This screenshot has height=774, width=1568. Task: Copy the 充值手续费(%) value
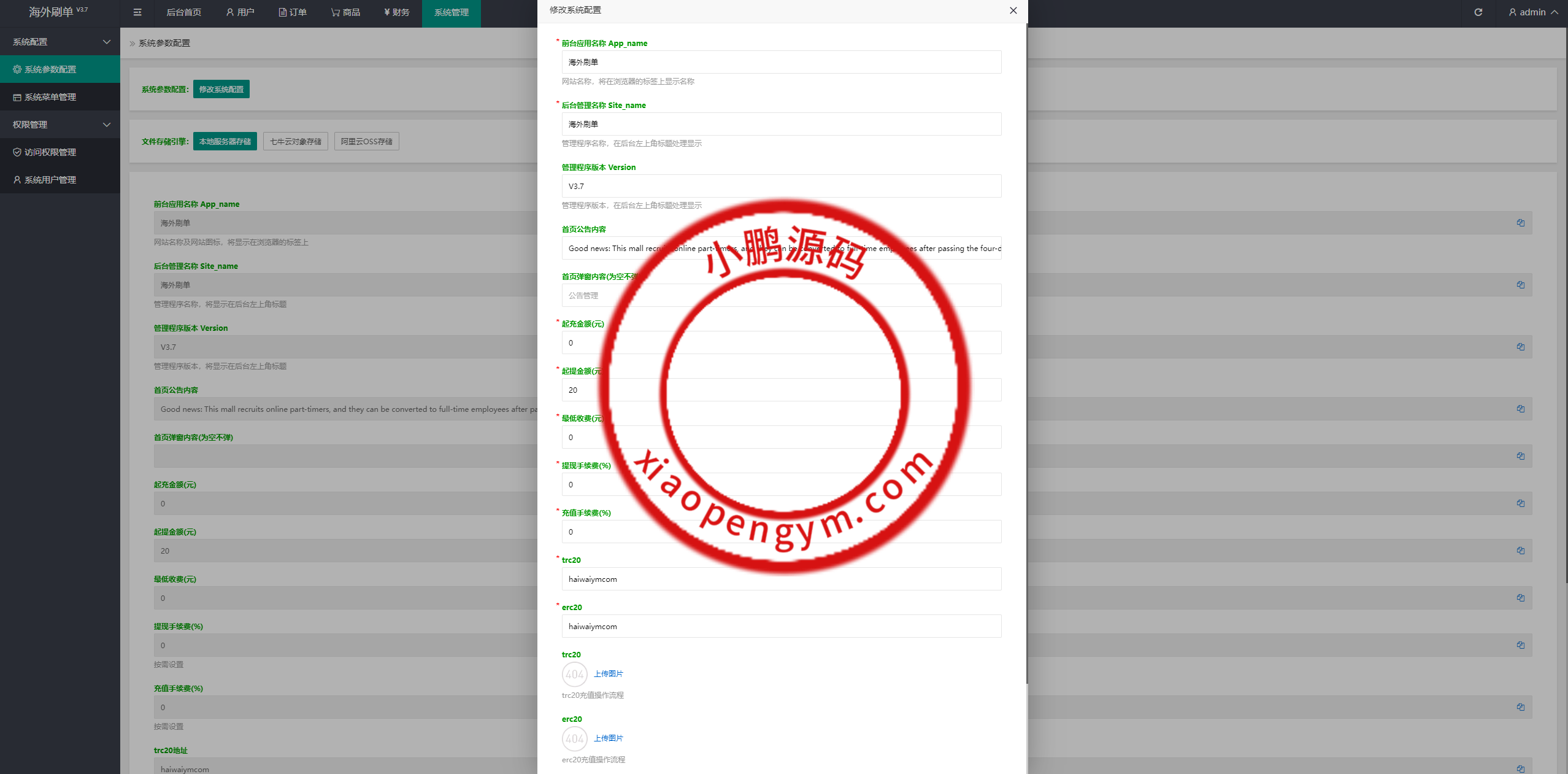1521,707
